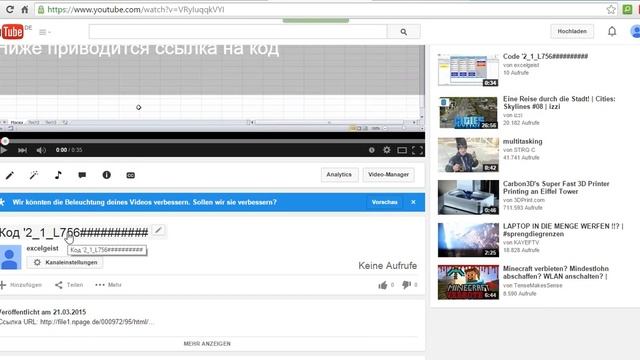Click thumbnail of Code '2_1_L756 video
640x360 pixels.
pos(468,70)
